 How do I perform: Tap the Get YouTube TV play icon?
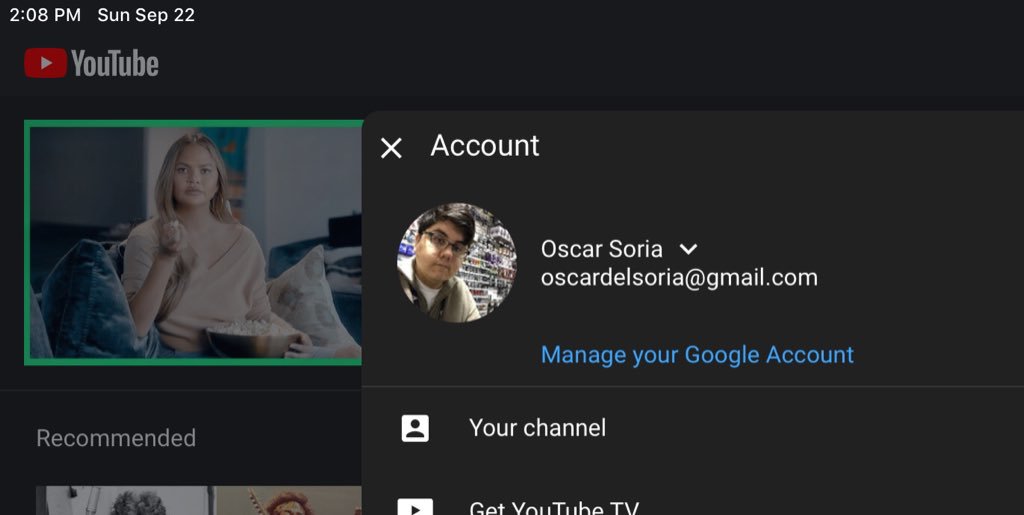pyautogui.click(x=415, y=507)
